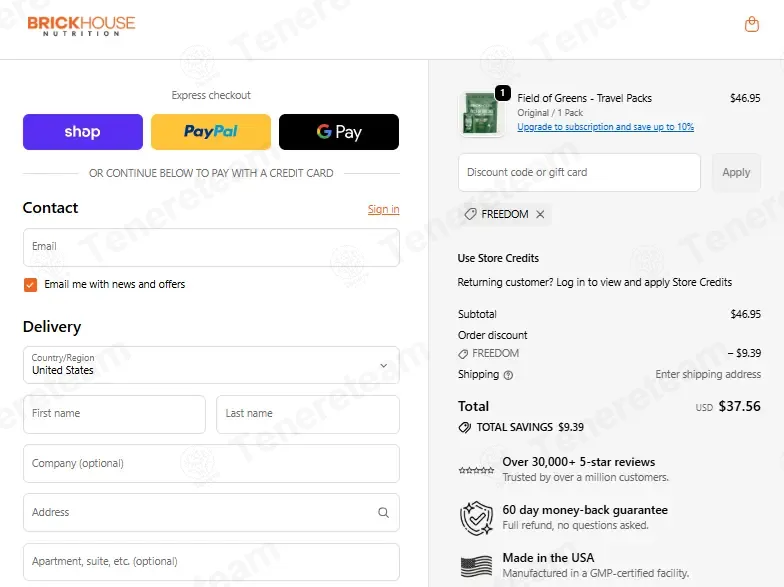Click Upgrade to subscription and save link
This screenshot has width=784, height=587.
(606, 127)
